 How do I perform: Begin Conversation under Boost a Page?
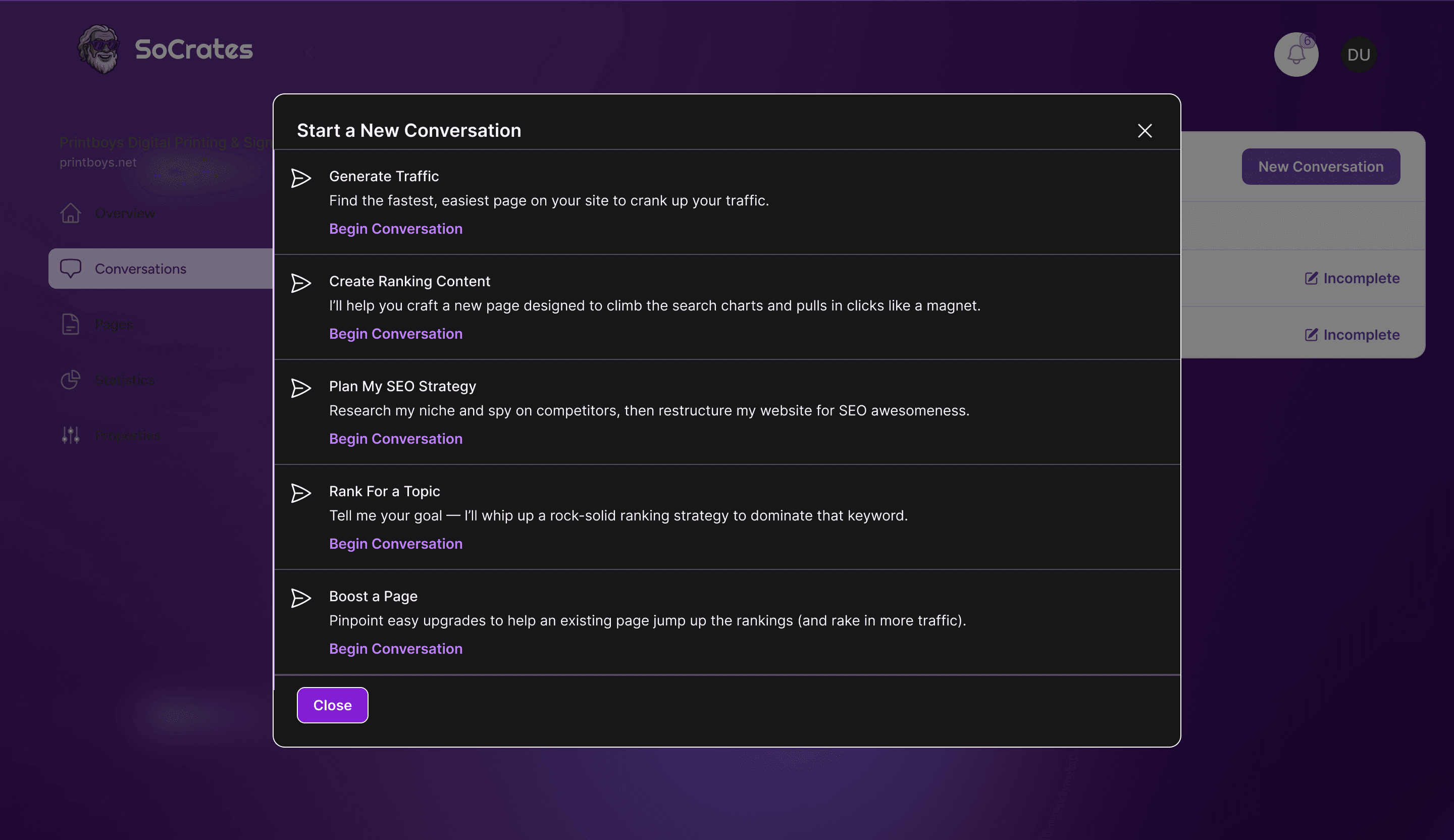coord(395,649)
